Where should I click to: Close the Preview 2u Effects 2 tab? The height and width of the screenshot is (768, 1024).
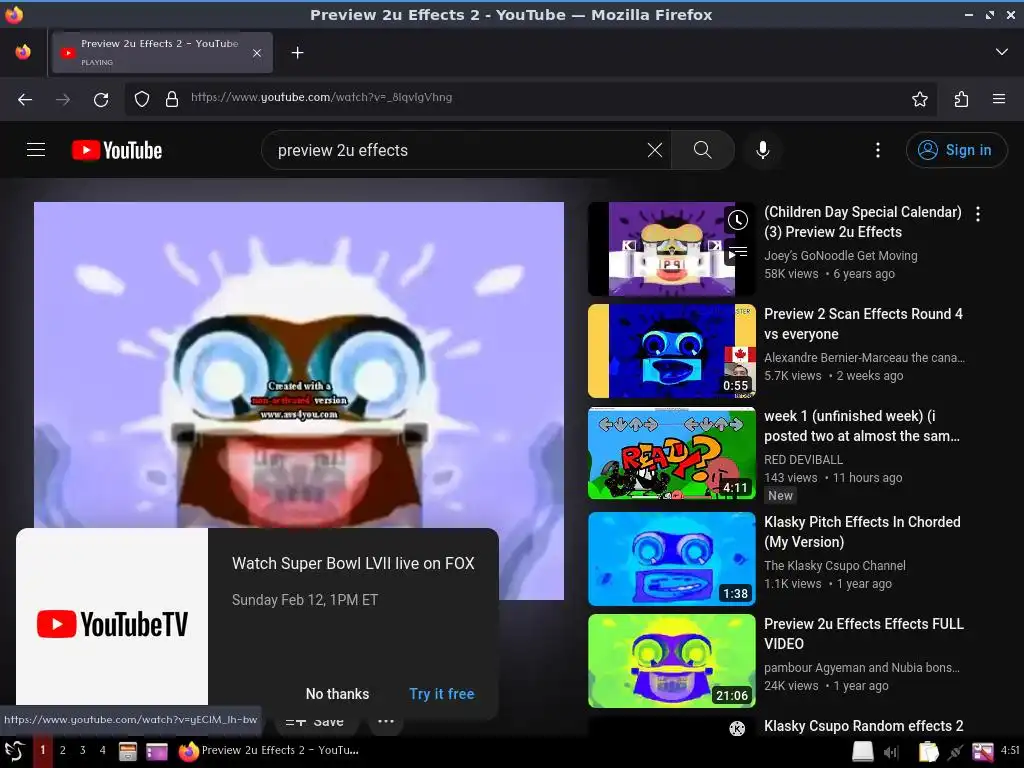tap(257, 53)
